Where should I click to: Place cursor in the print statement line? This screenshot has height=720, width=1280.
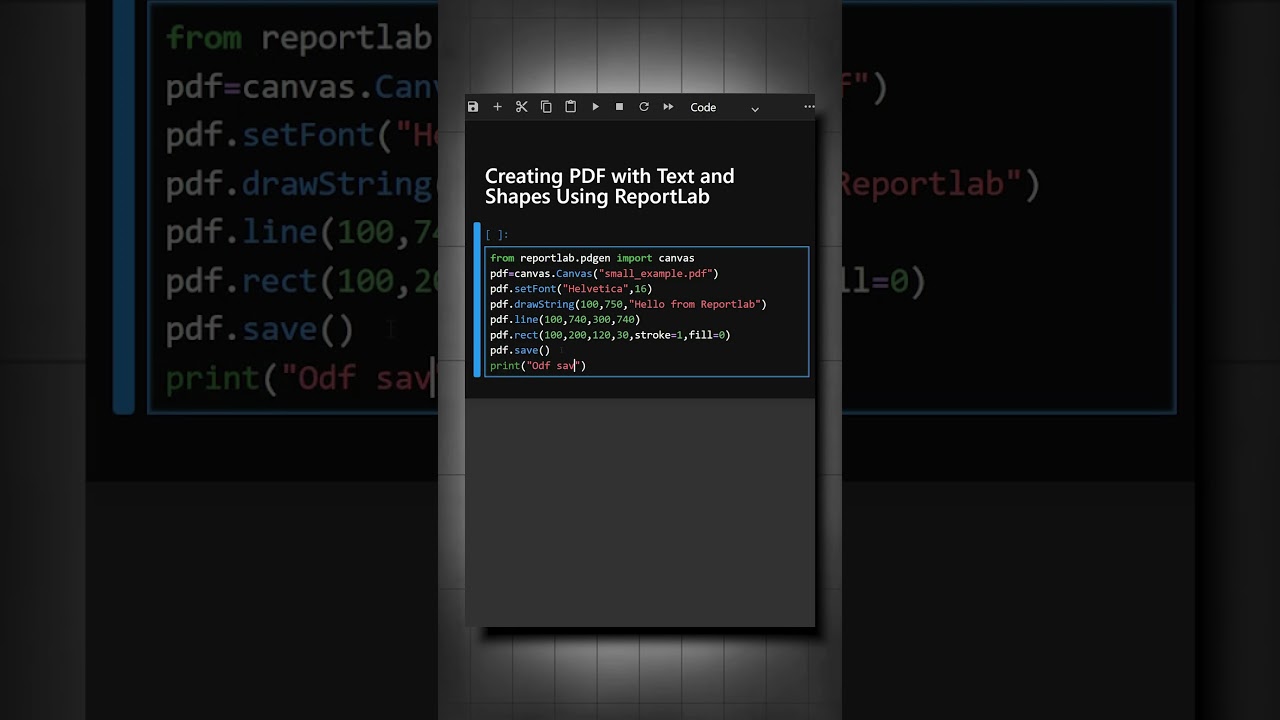point(538,366)
